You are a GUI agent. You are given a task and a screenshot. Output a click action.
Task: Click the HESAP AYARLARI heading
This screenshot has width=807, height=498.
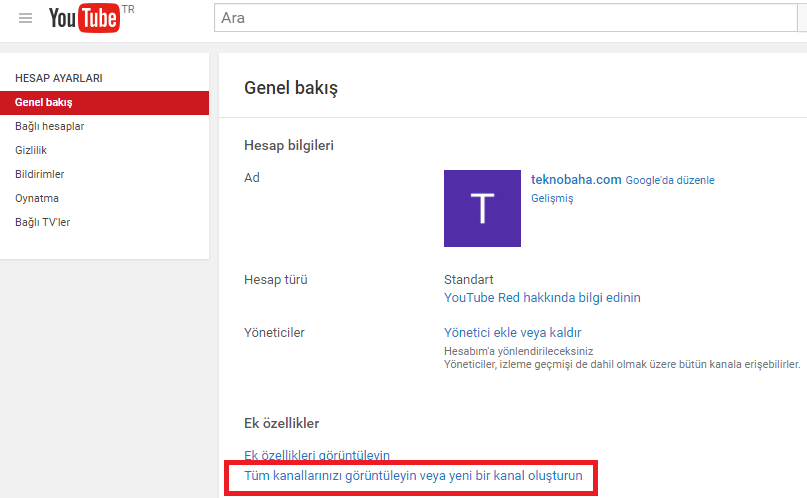coord(59,78)
